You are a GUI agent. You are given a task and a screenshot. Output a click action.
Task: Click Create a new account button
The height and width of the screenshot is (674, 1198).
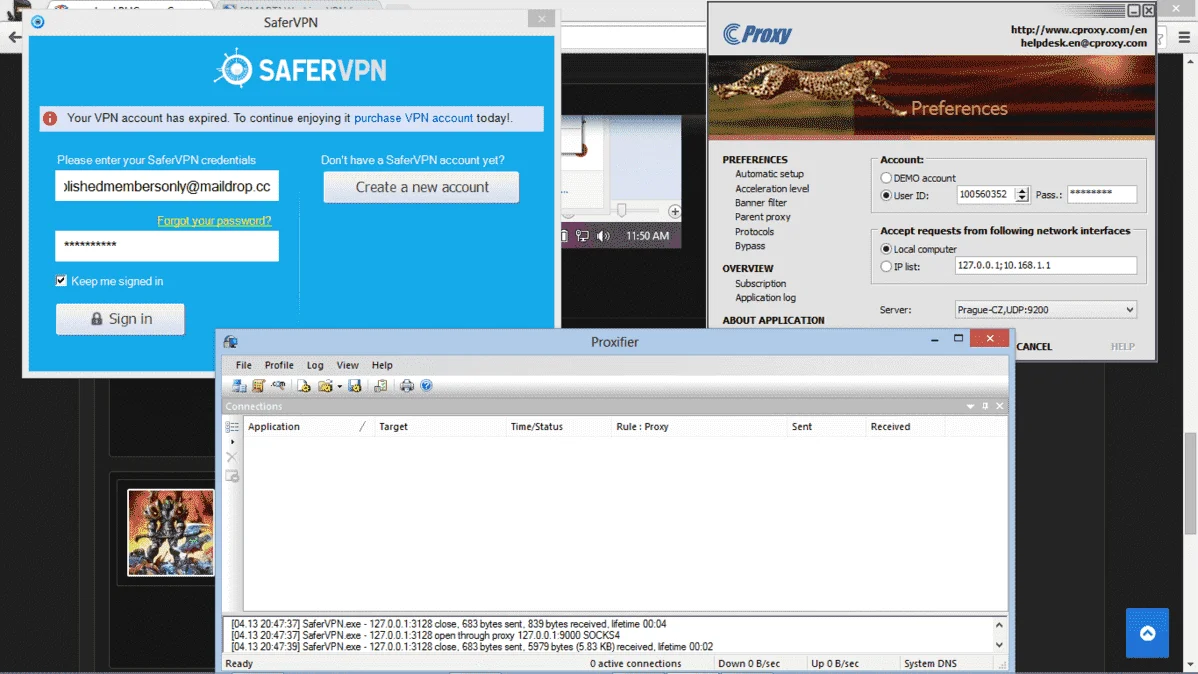pos(421,187)
